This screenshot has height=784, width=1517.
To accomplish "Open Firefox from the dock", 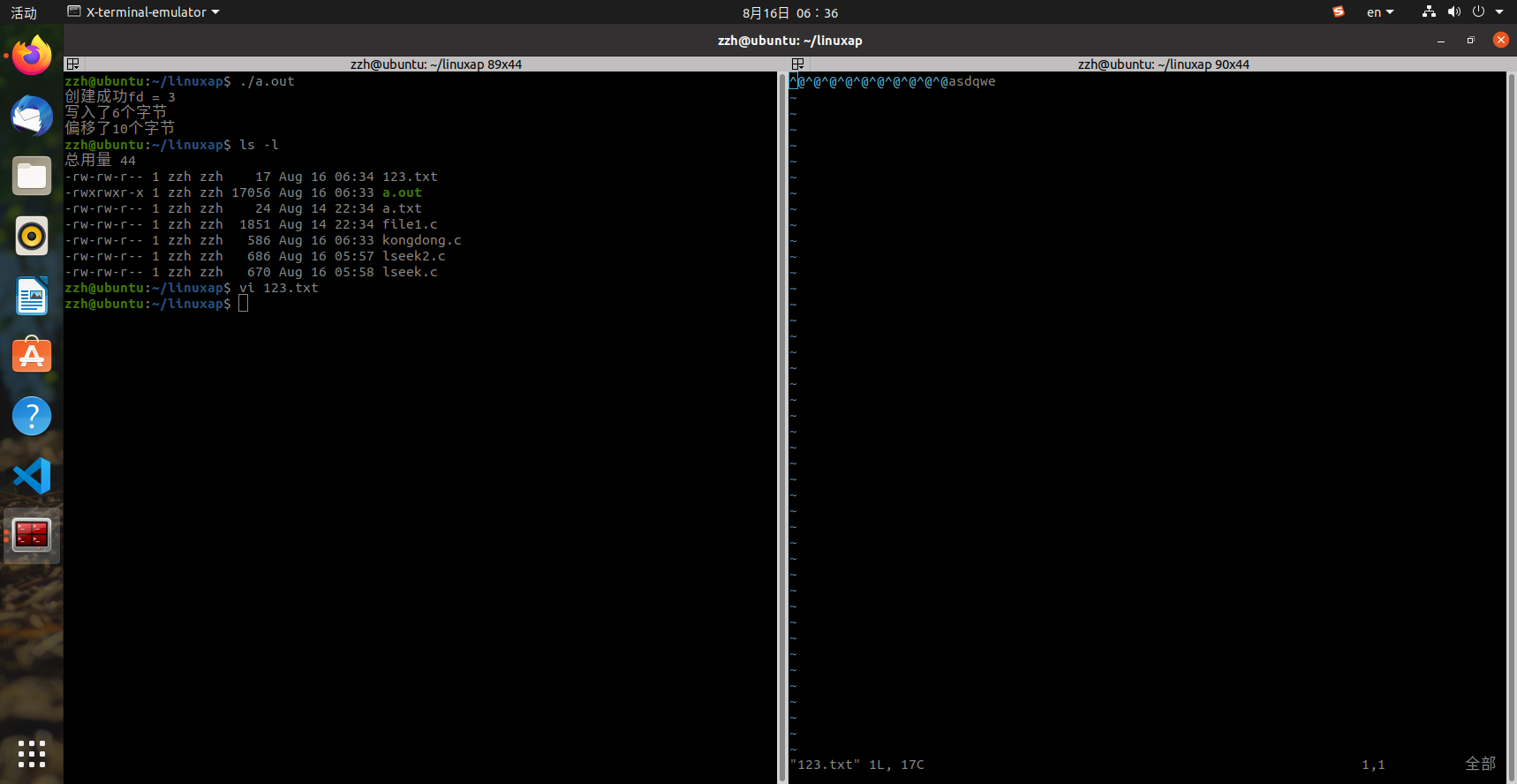I will 32,56.
